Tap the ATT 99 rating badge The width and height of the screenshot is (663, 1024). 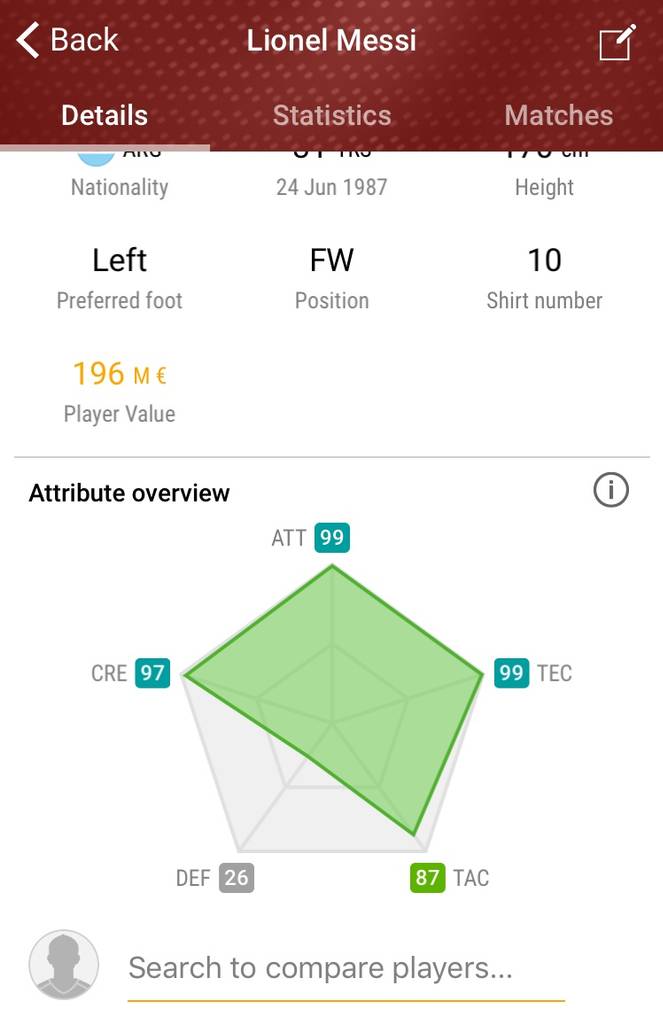tap(332, 537)
